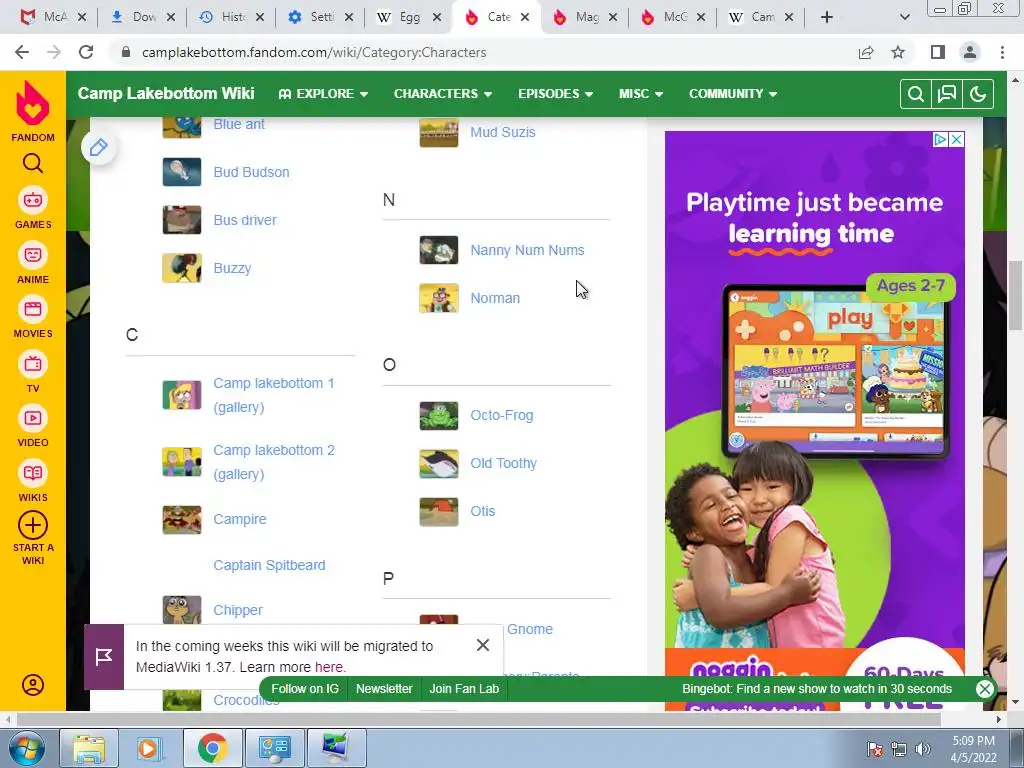
Task: Open the Norman character link
Action: [x=495, y=298]
